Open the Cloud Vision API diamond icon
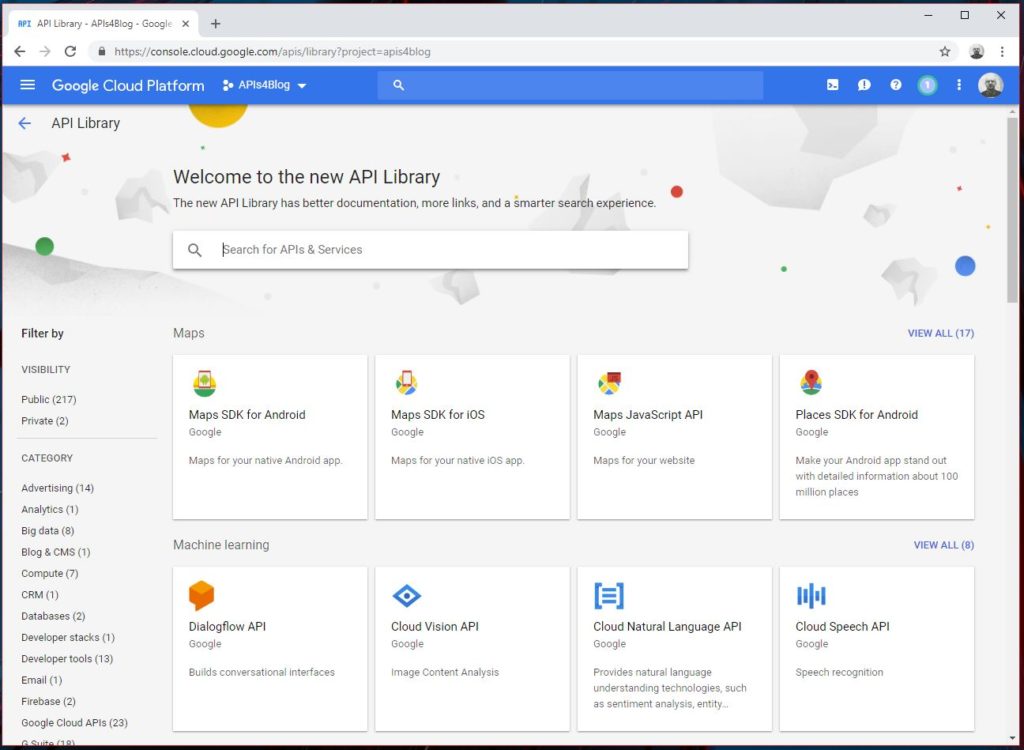Viewport: 1024px width, 750px height. pyautogui.click(x=406, y=594)
